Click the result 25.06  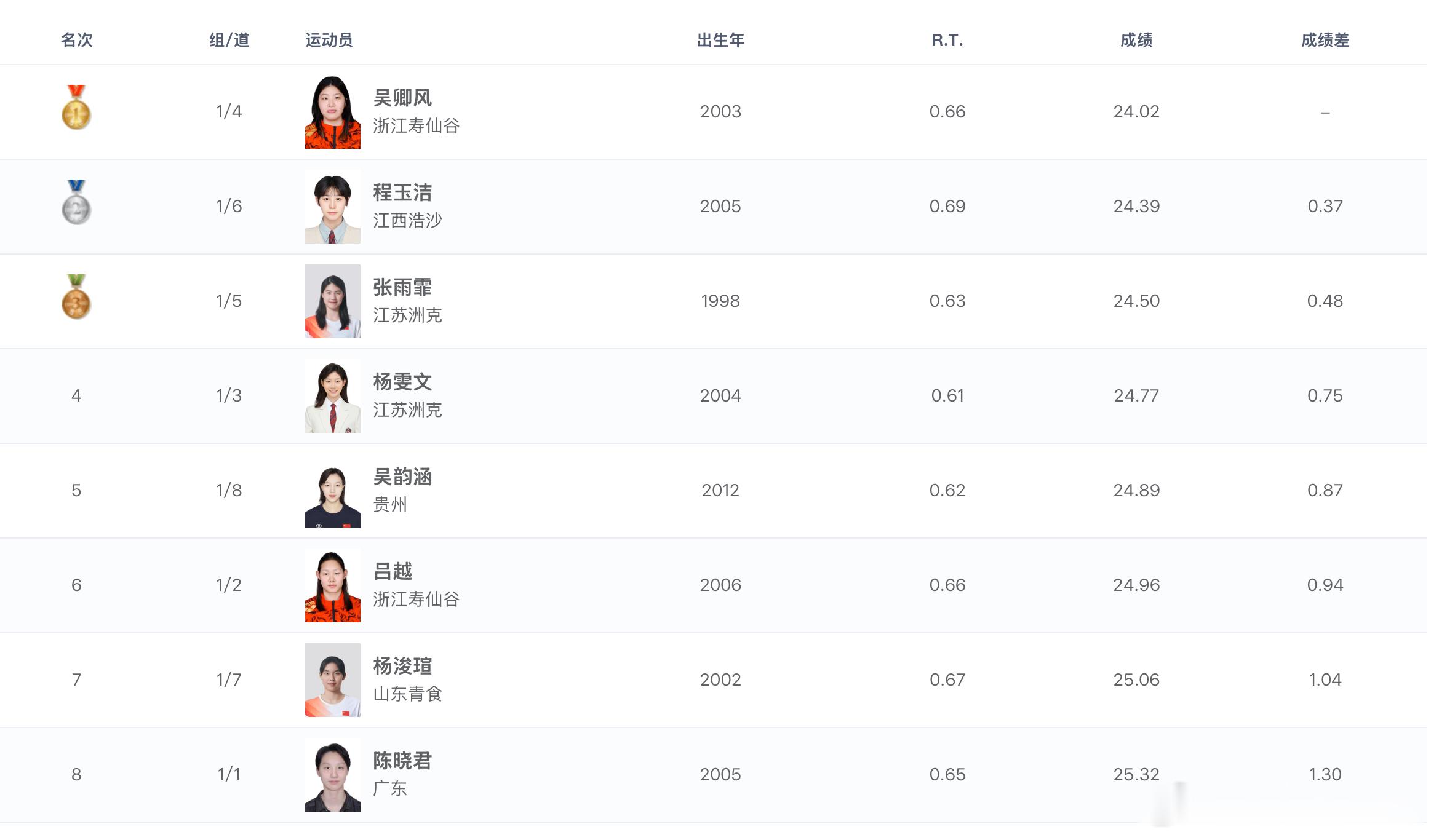1136,680
